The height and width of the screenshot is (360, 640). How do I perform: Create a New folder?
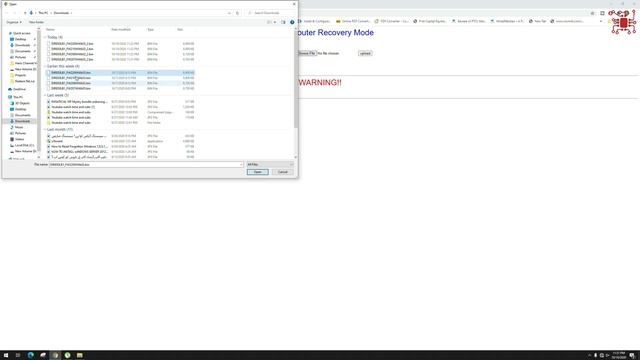point(36,22)
